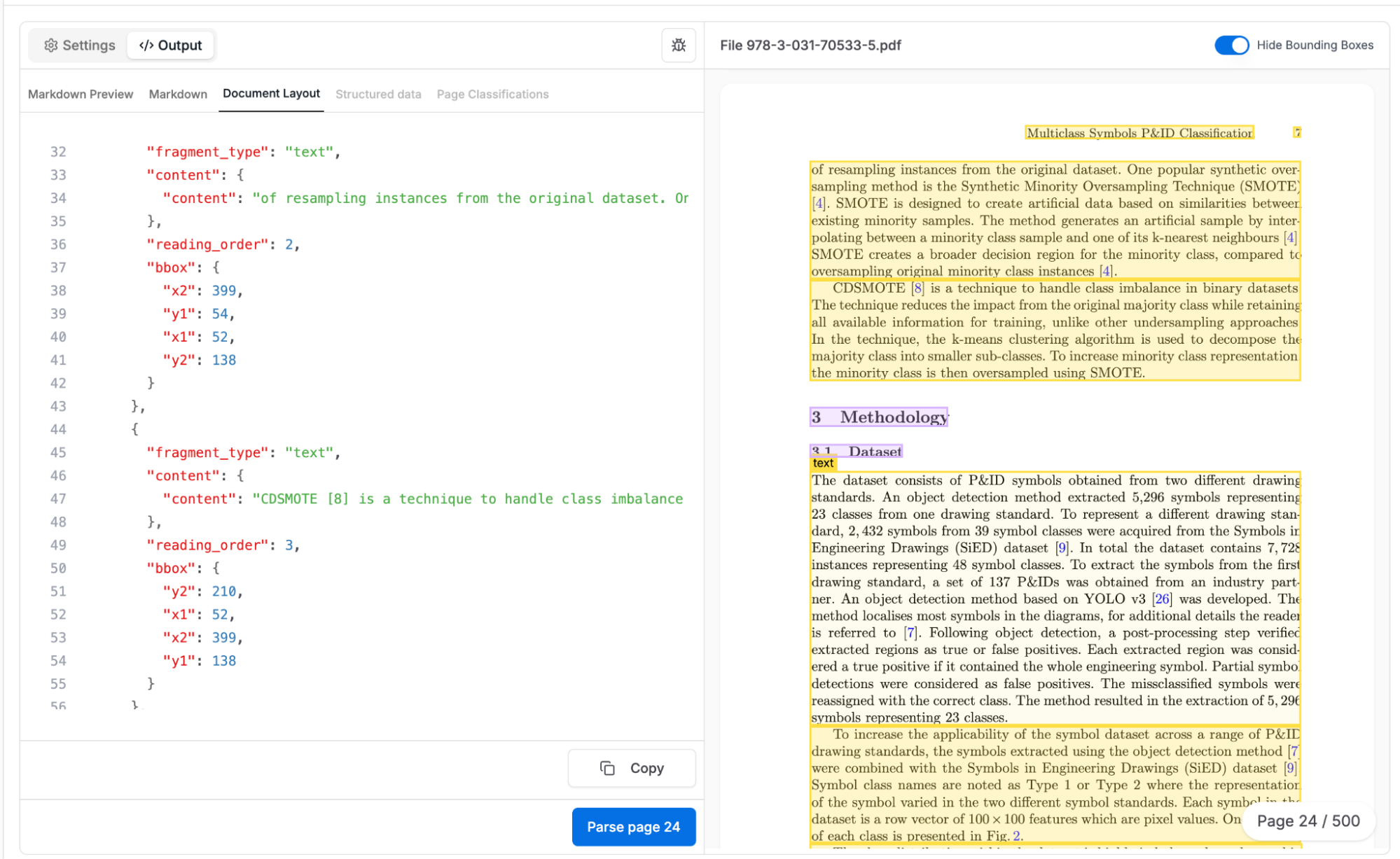The height and width of the screenshot is (859, 1400).
Task: Click citation link [26] in the document
Action: (x=1162, y=599)
